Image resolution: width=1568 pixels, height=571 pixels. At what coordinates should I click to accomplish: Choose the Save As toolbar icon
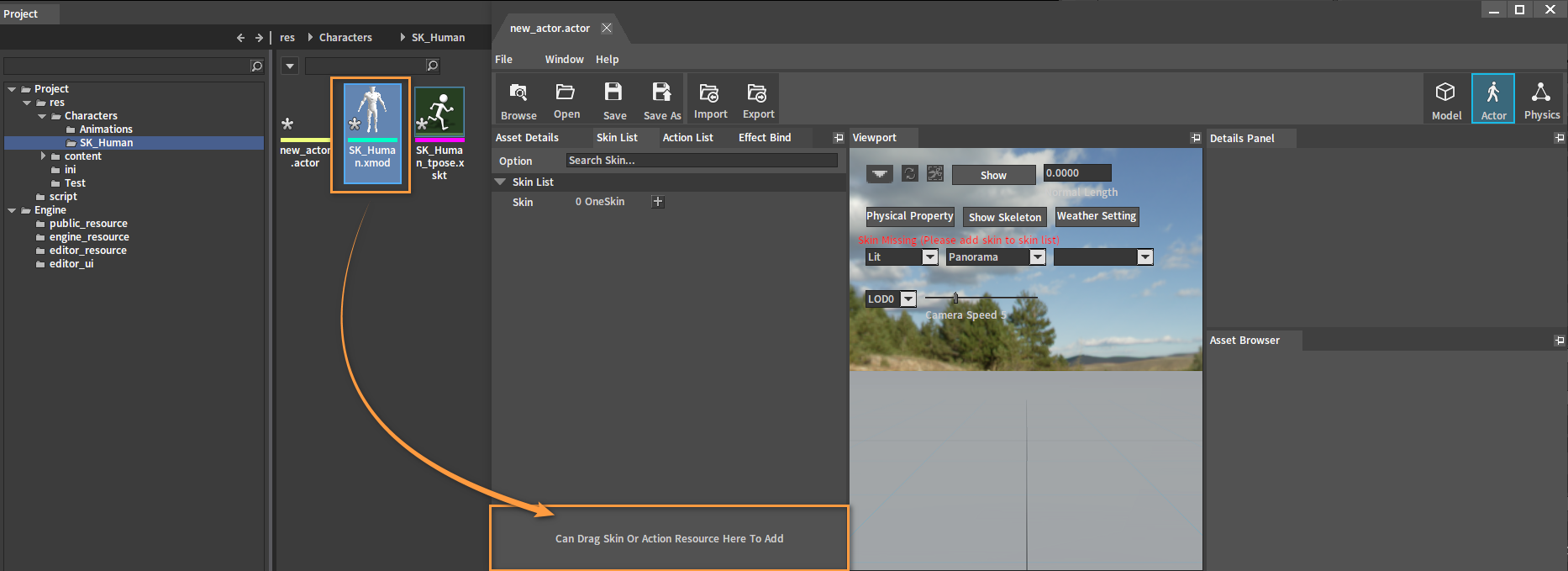(x=662, y=99)
